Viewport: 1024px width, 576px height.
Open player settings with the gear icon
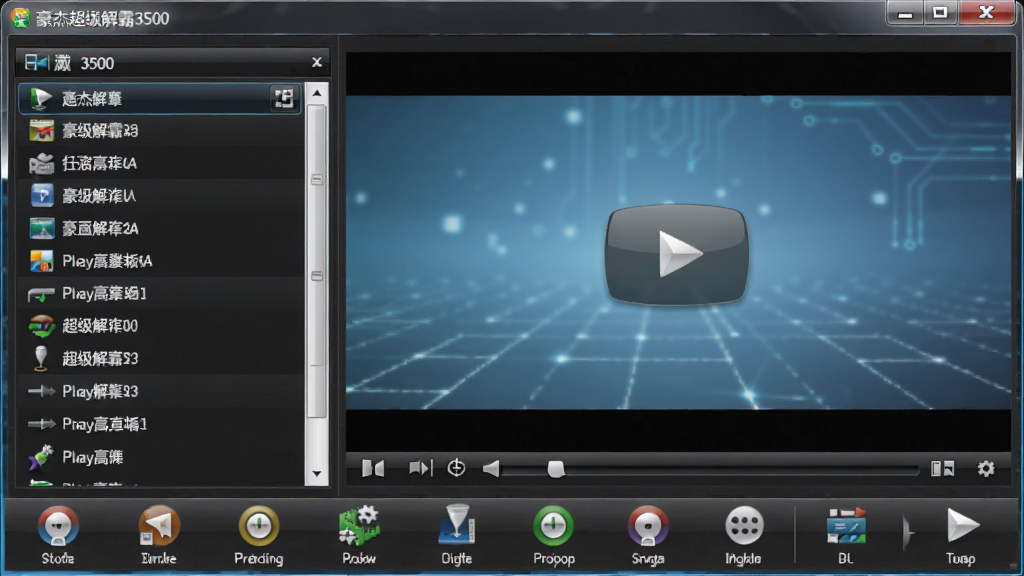(x=985, y=468)
